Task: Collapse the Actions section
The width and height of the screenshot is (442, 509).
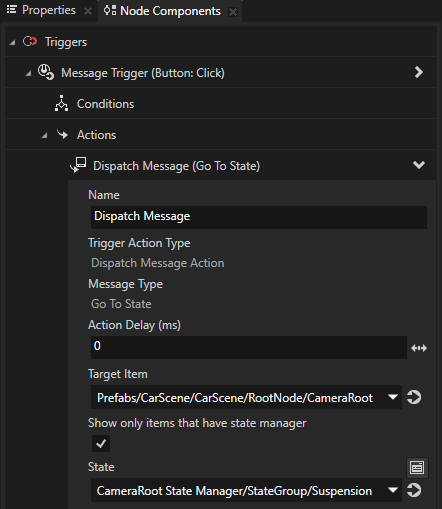Action: (44, 135)
